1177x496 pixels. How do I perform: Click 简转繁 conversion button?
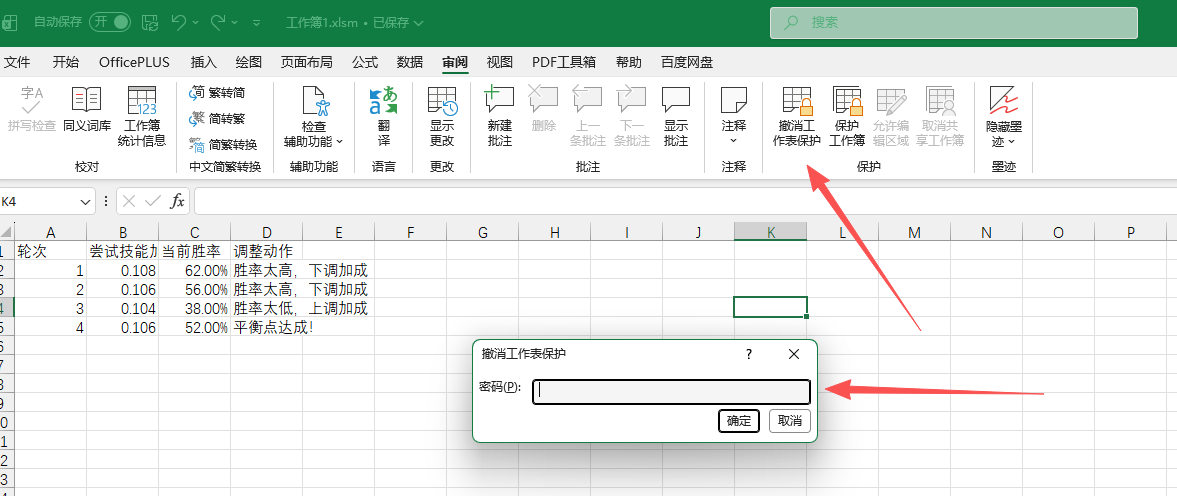(x=218, y=119)
